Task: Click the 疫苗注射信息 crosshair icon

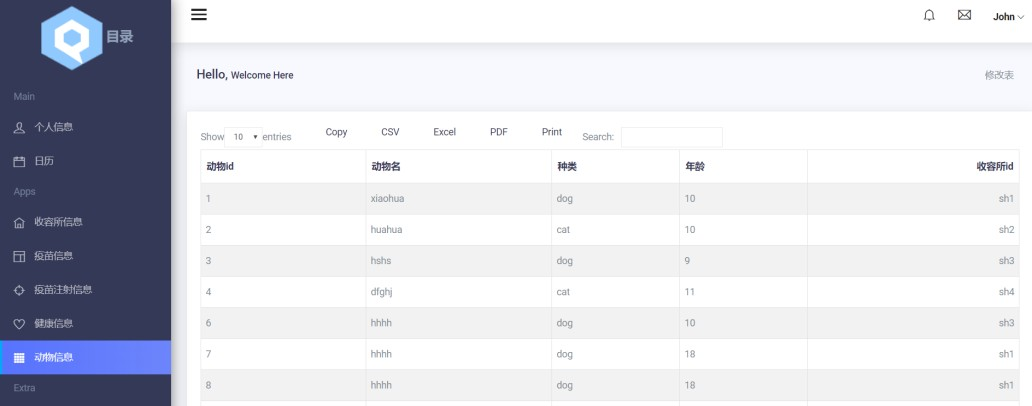Action: click(x=19, y=290)
